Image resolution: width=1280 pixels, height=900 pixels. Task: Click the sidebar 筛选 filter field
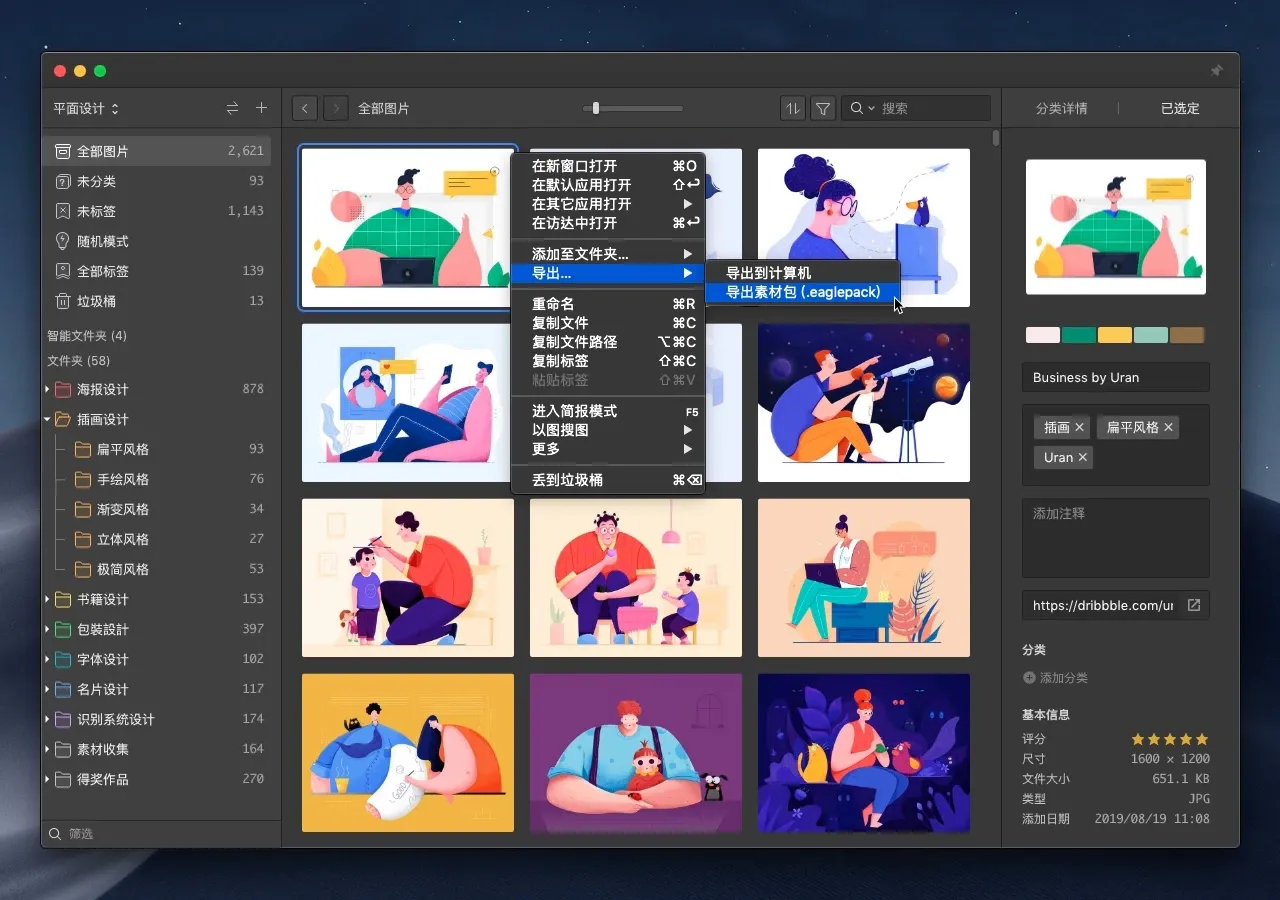(x=160, y=833)
